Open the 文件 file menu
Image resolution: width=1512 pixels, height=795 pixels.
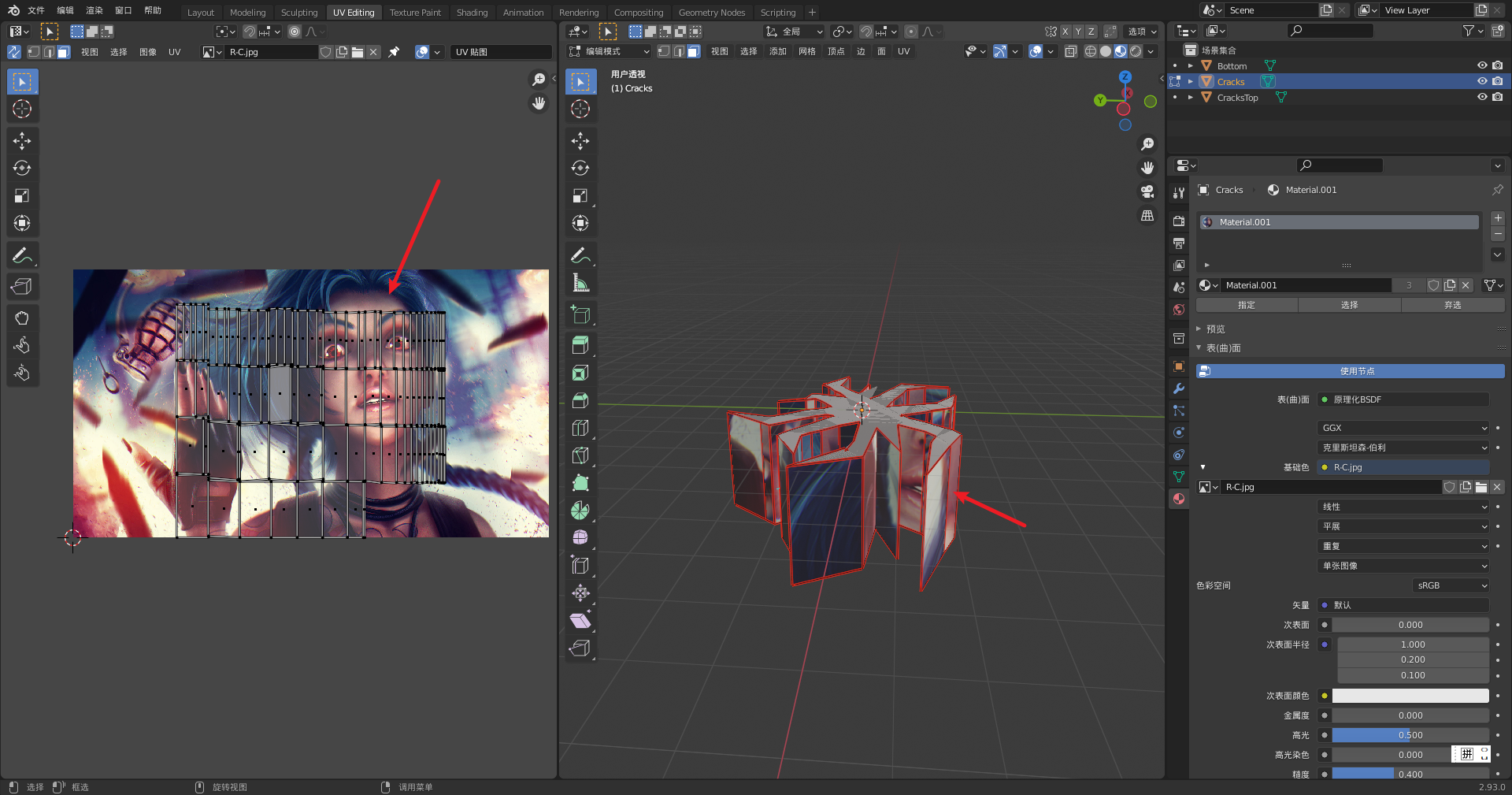click(x=36, y=10)
